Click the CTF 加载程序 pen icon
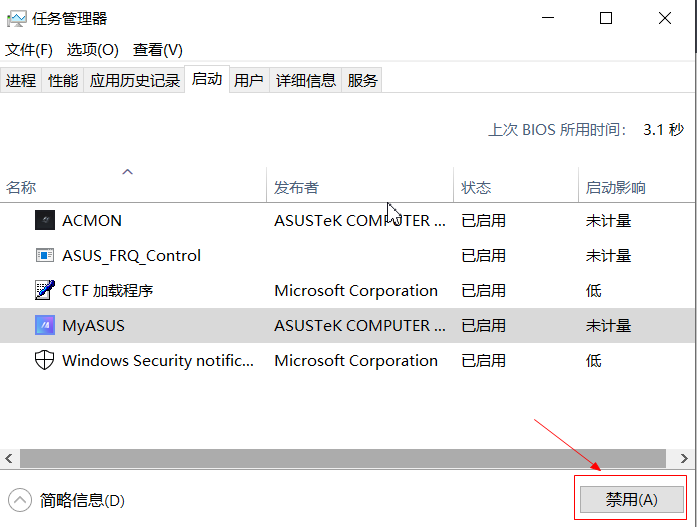Image resolution: width=697 pixels, height=527 pixels. 45,290
